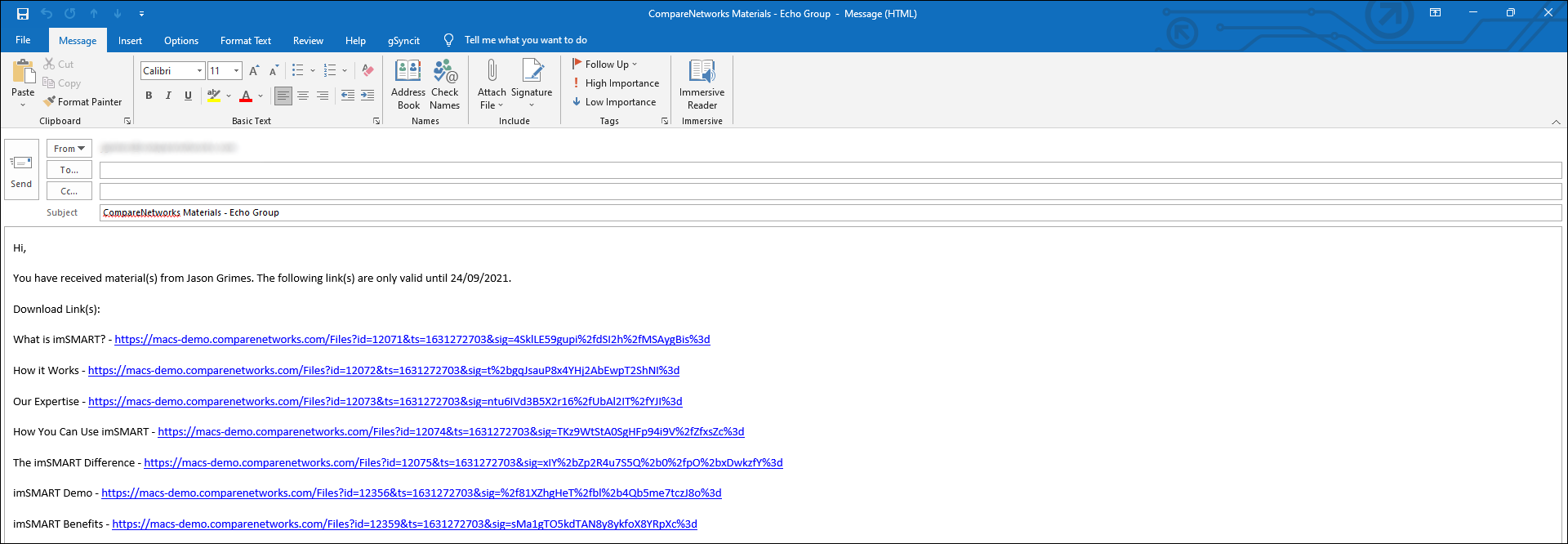The image size is (1568, 544).
Task: Switch to the Review tab
Action: (x=308, y=41)
